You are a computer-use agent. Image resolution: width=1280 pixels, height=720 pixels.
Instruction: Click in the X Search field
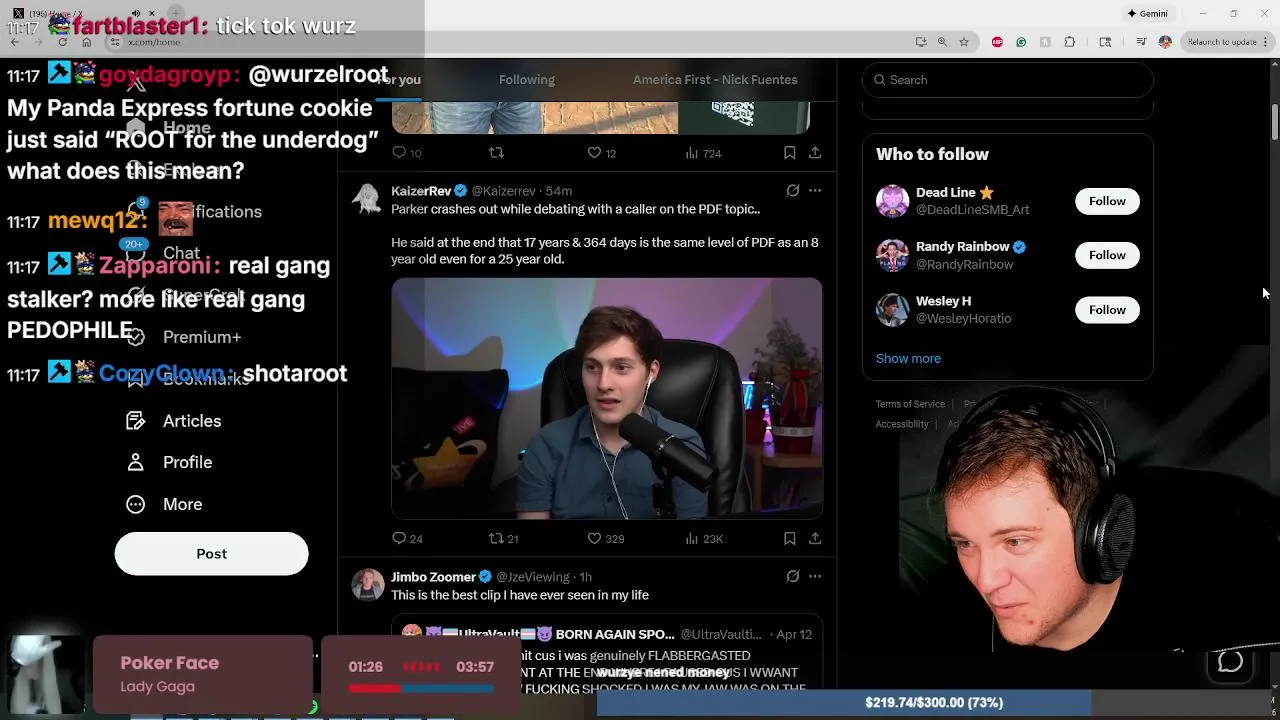pos(1008,80)
